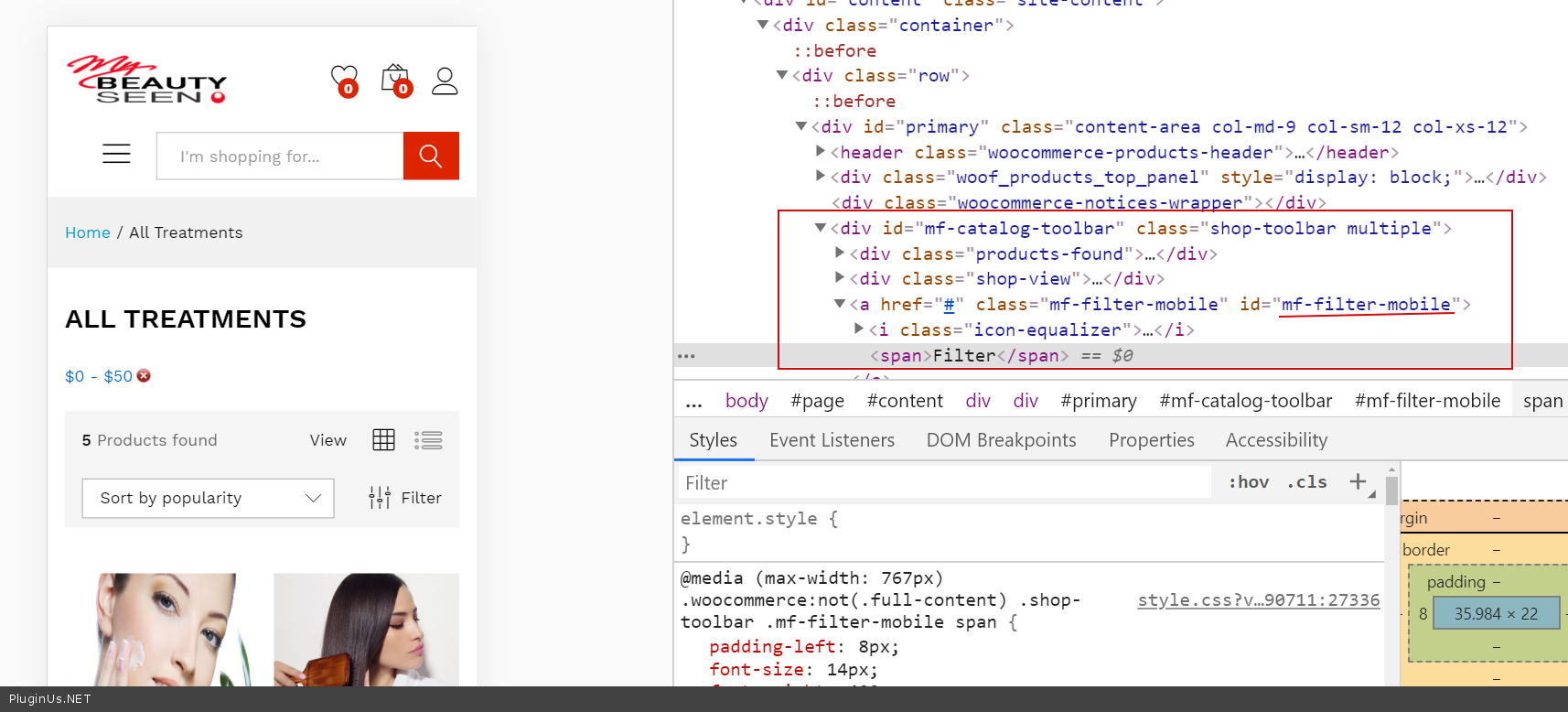1568x712 pixels.
Task: Open the style.css source link
Action: [x=1258, y=600]
